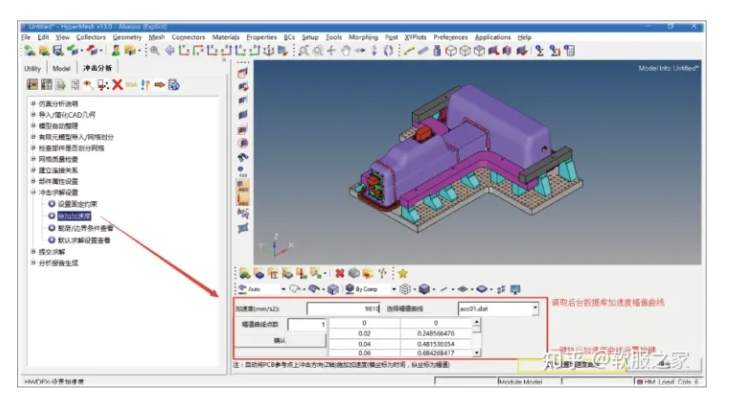Click the table cell 0.02
Screen dimensions: 756x417
coord(364,333)
